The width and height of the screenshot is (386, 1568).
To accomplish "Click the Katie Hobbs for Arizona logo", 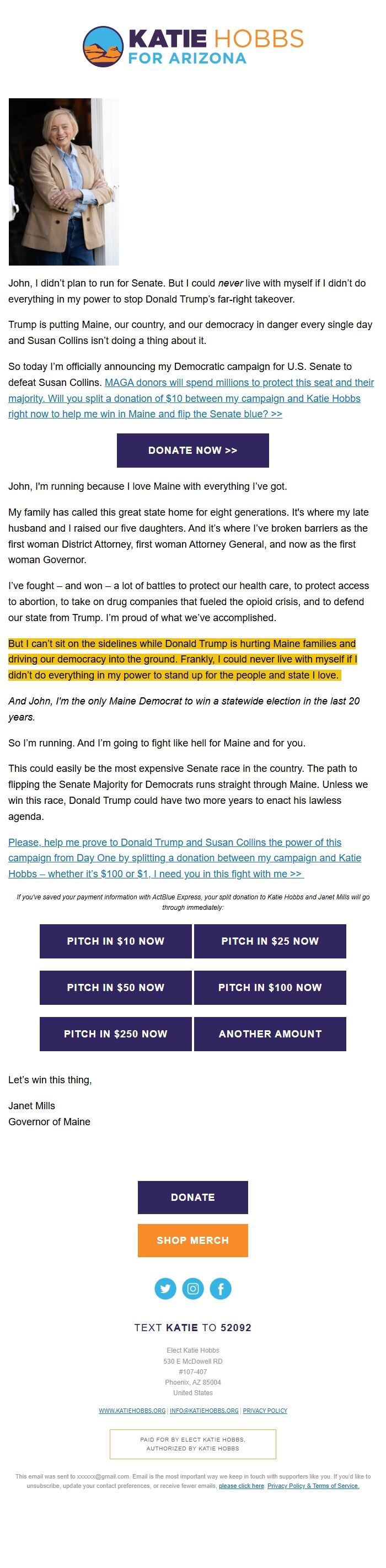I will 192,47.
